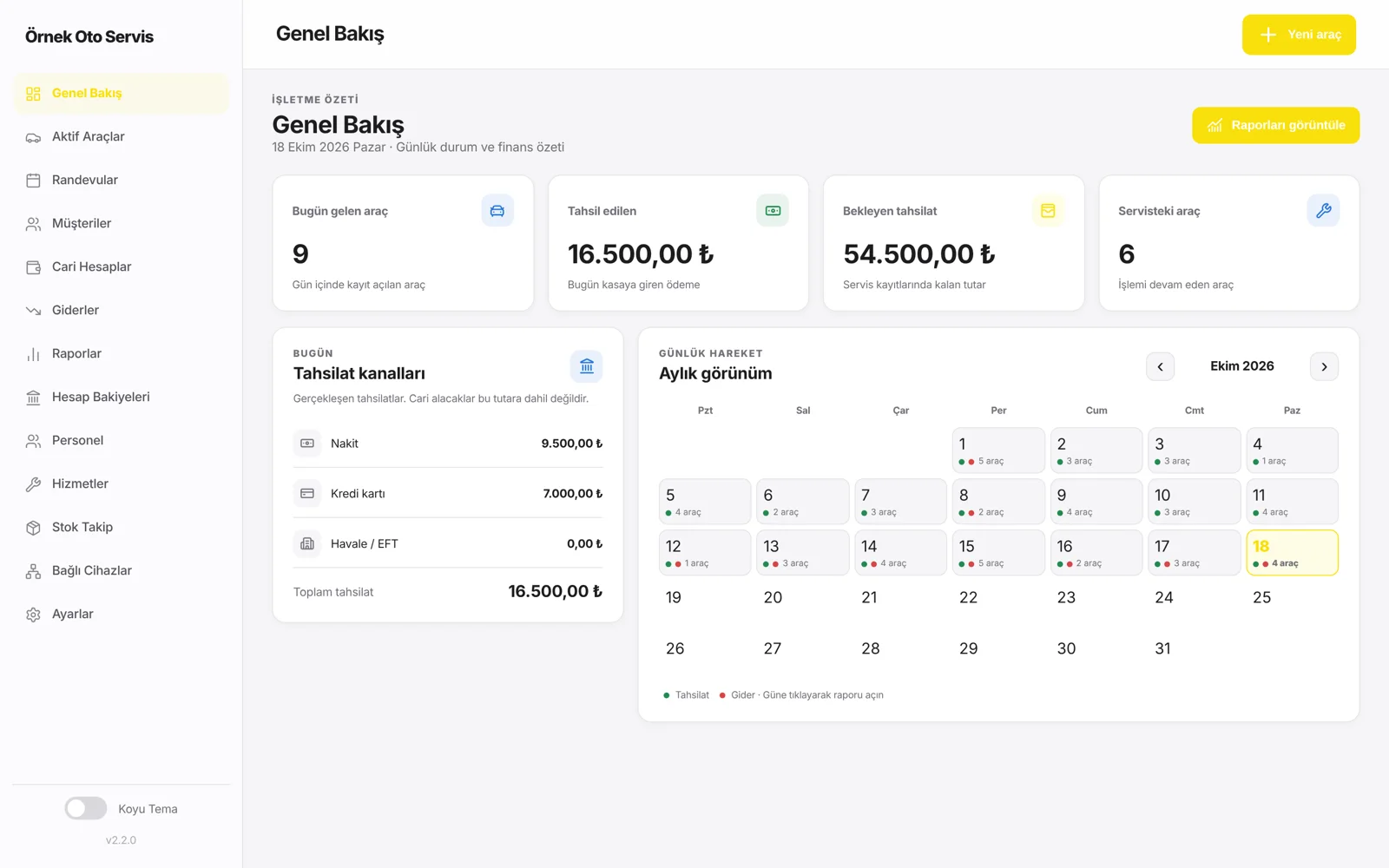The image size is (1389, 868).
Task: Click the car icon in Bugün gelen araç card
Action: (497, 211)
